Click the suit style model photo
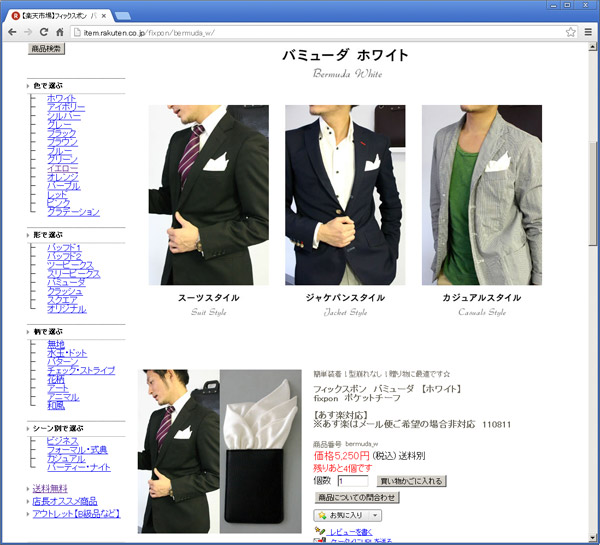This screenshot has height=545, width=600. [209, 195]
